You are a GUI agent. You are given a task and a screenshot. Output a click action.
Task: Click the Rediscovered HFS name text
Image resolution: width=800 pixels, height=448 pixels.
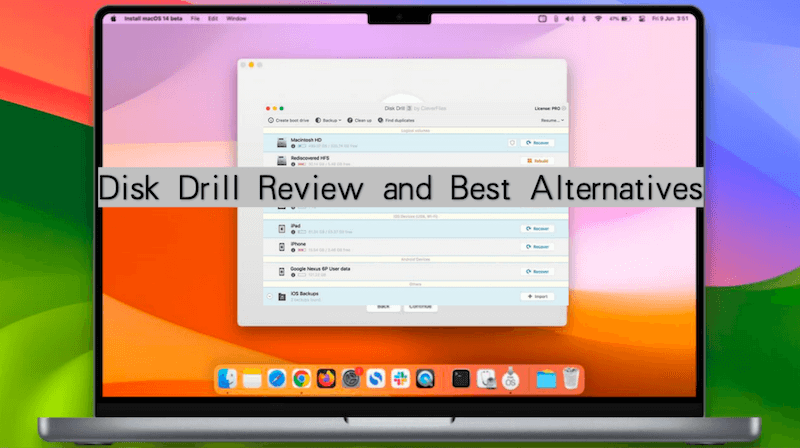point(310,158)
